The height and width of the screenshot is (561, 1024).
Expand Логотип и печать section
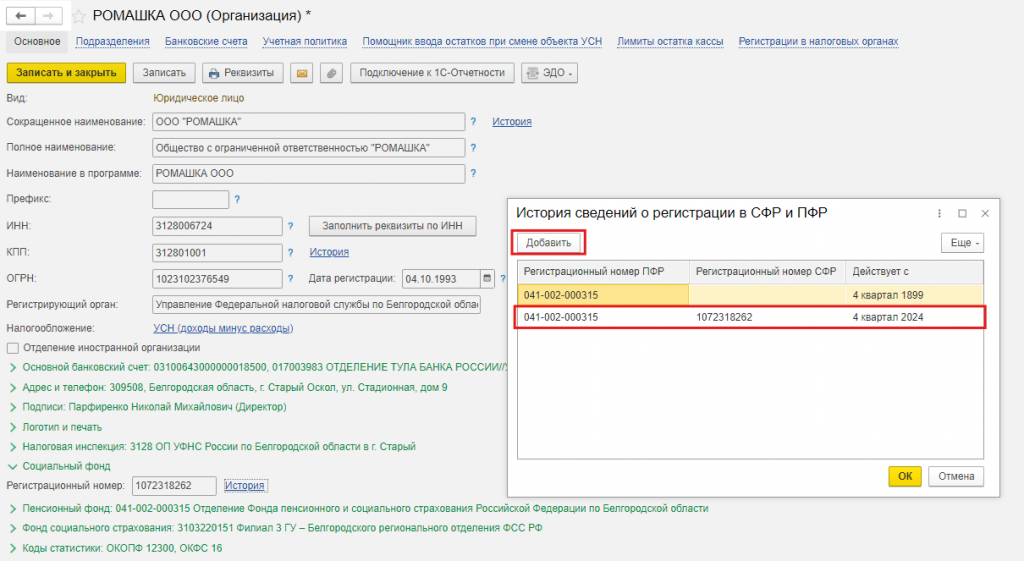pyautogui.click(x=12, y=428)
